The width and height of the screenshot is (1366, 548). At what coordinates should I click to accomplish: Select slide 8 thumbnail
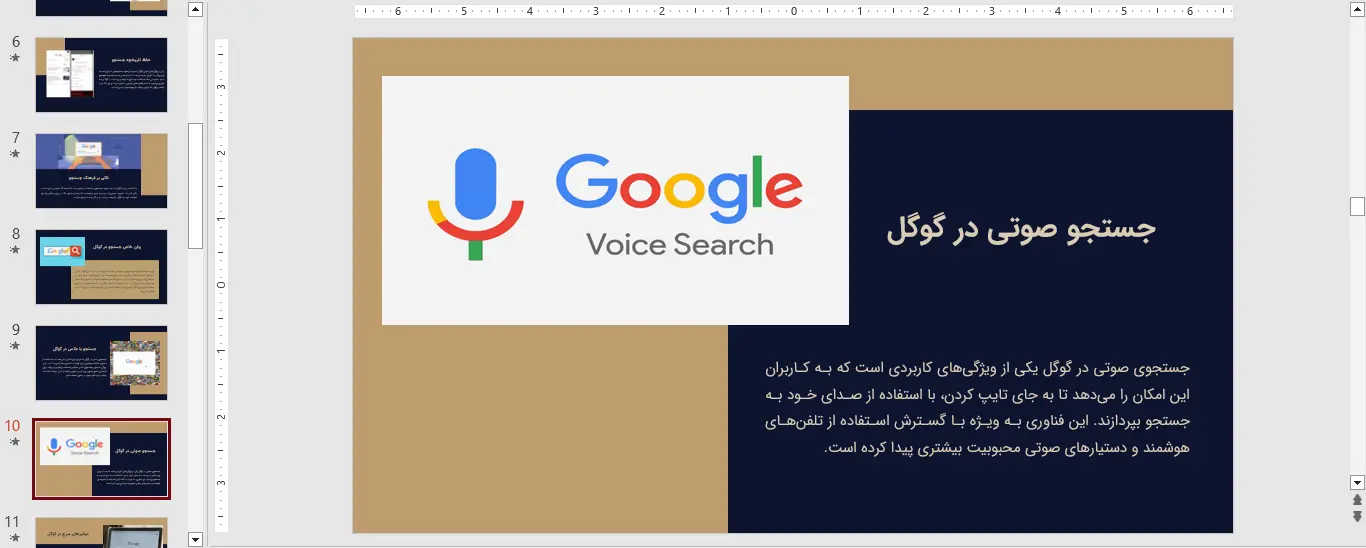(x=101, y=267)
